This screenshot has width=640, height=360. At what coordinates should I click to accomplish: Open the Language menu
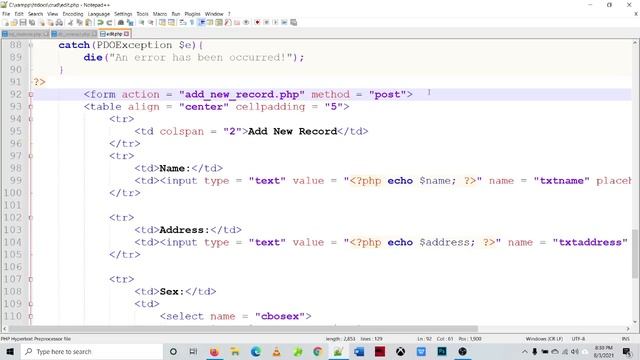[98, 14]
